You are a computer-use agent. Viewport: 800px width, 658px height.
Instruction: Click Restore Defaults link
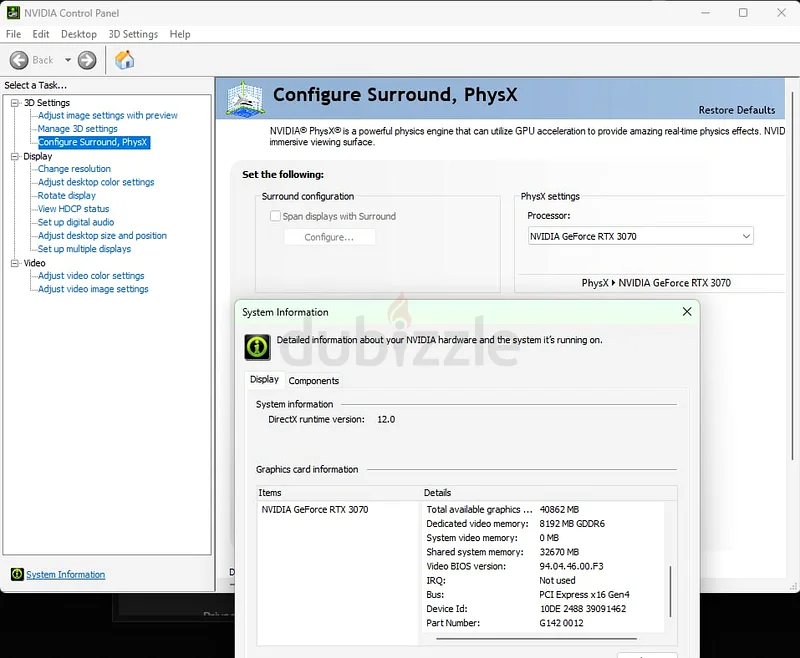737,110
